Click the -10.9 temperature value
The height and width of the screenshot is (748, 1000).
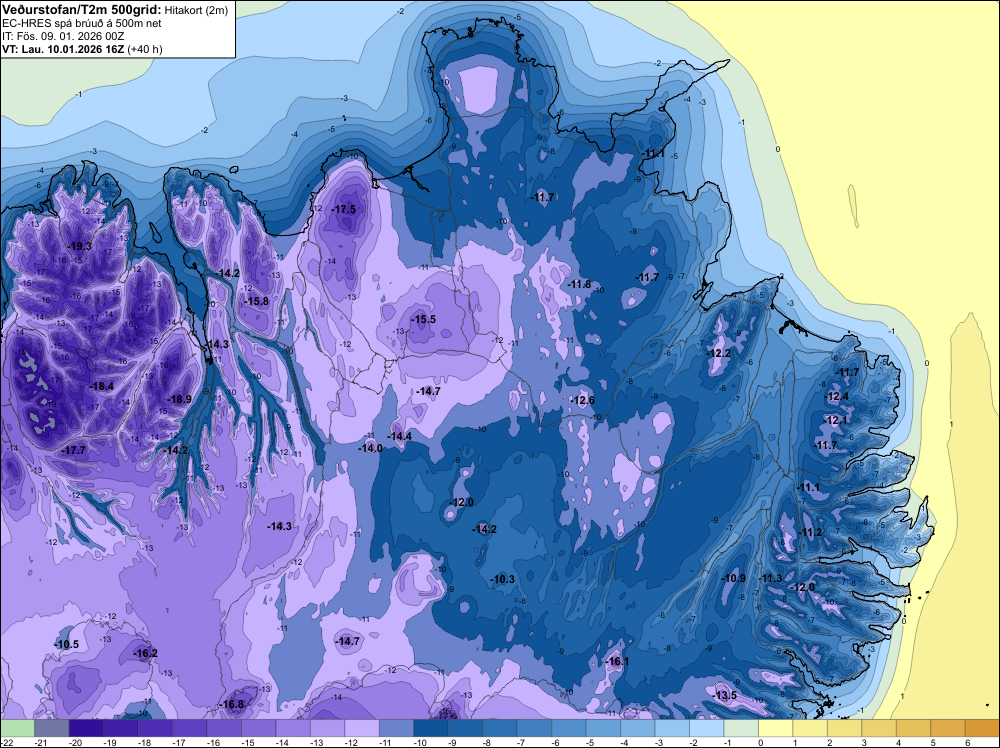pos(734,578)
